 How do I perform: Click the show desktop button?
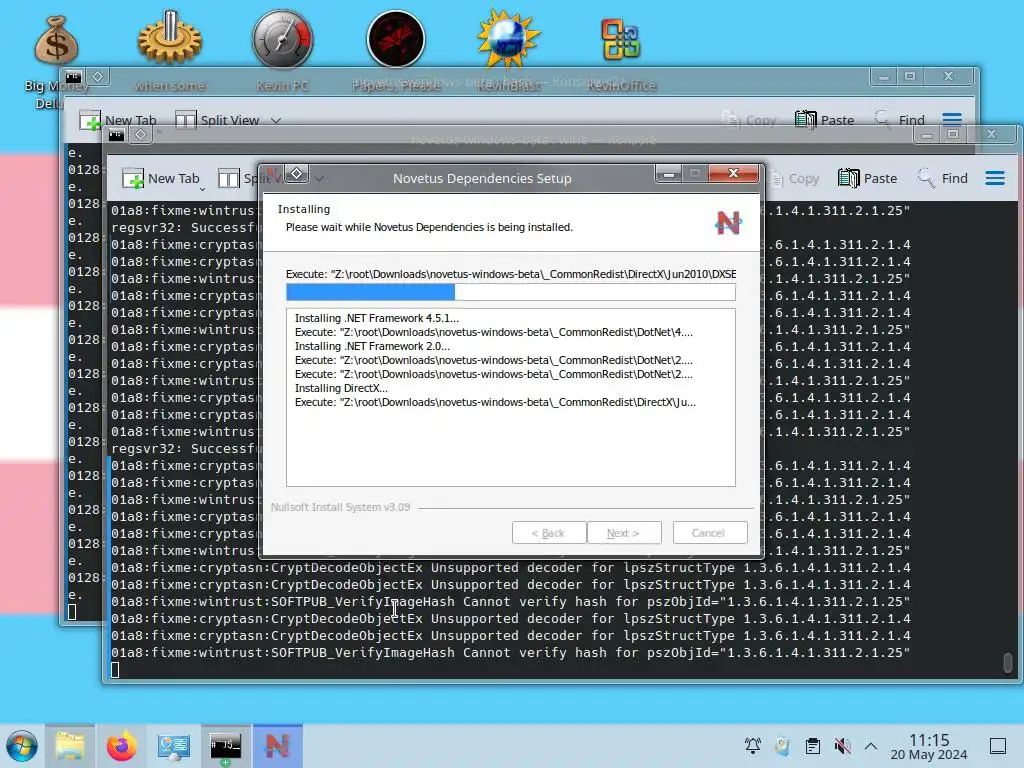(x=998, y=746)
